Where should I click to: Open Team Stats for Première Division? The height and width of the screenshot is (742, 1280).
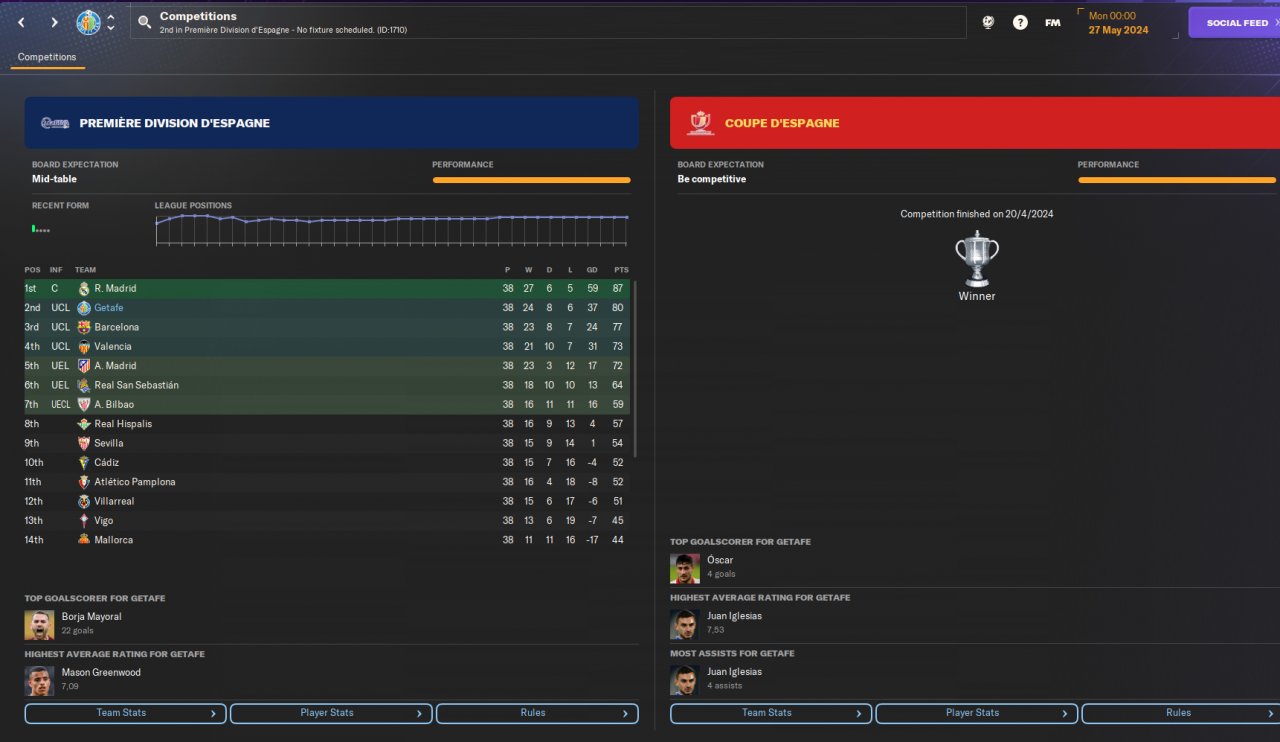(x=126, y=713)
